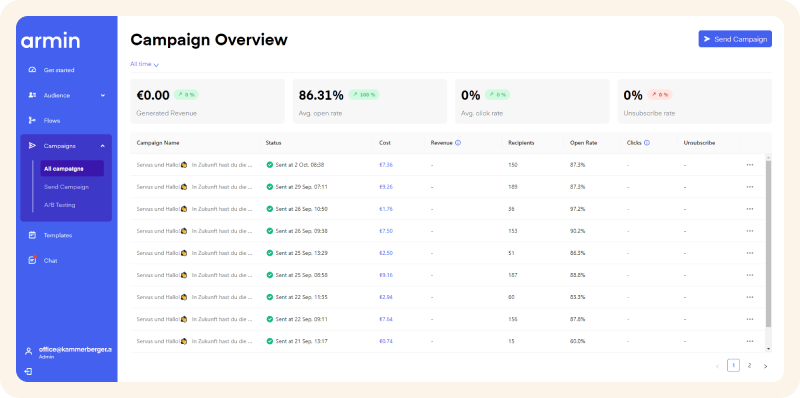Screen dimensions: 800x398
Task: Open Templates in sidebar
Action: pyautogui.click(x=58, y=235)
